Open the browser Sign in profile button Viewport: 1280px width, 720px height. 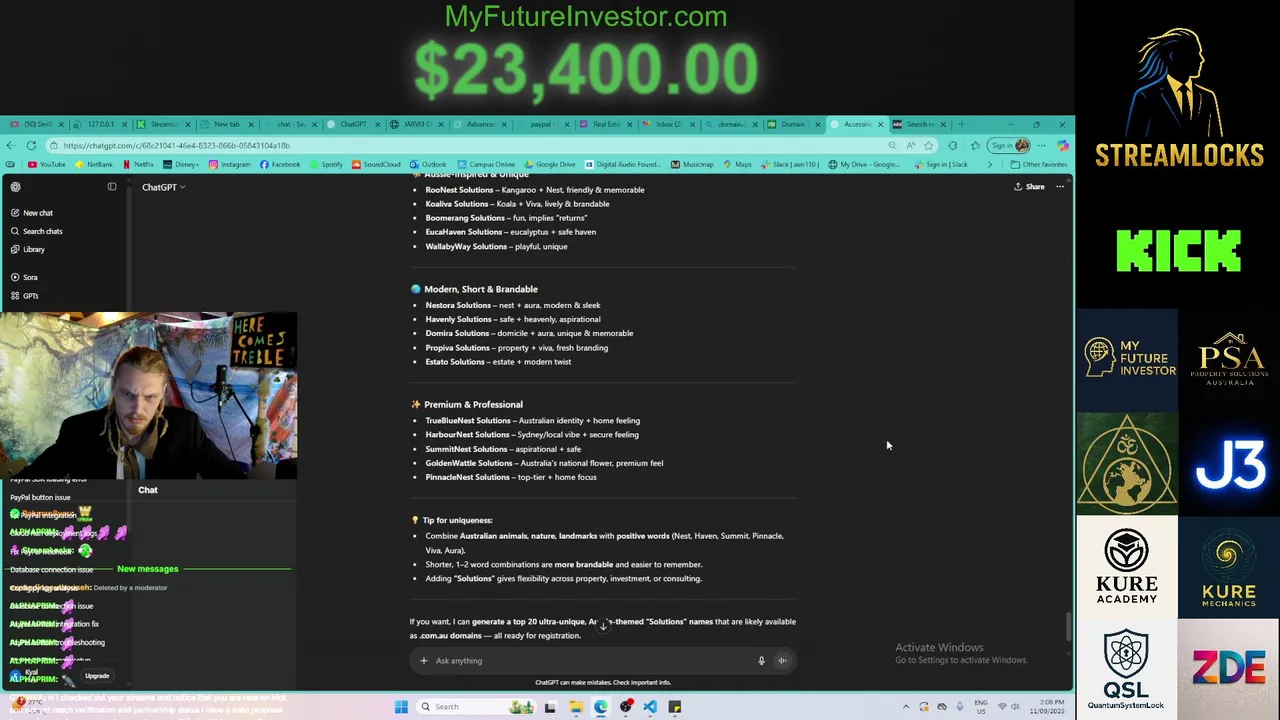[x=1008, y=145]
